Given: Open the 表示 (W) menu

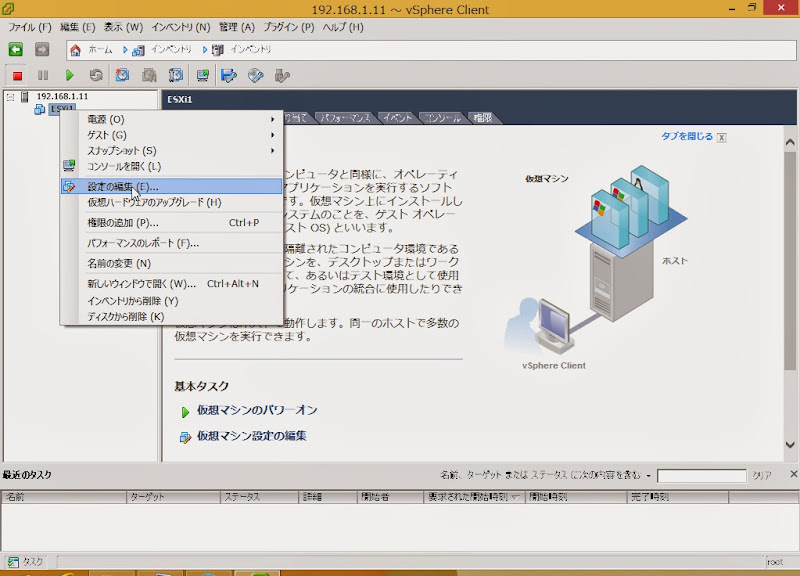Looking at the screenshot, I should (123, 28).
